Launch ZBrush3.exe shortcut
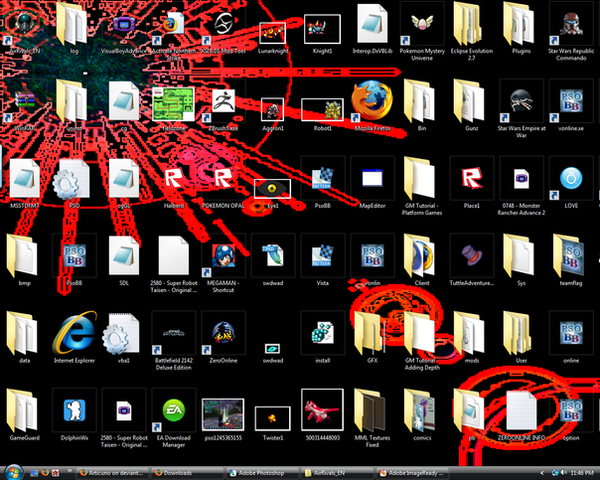600x480 pixels. pyautogui.click(x=223, y=101)
